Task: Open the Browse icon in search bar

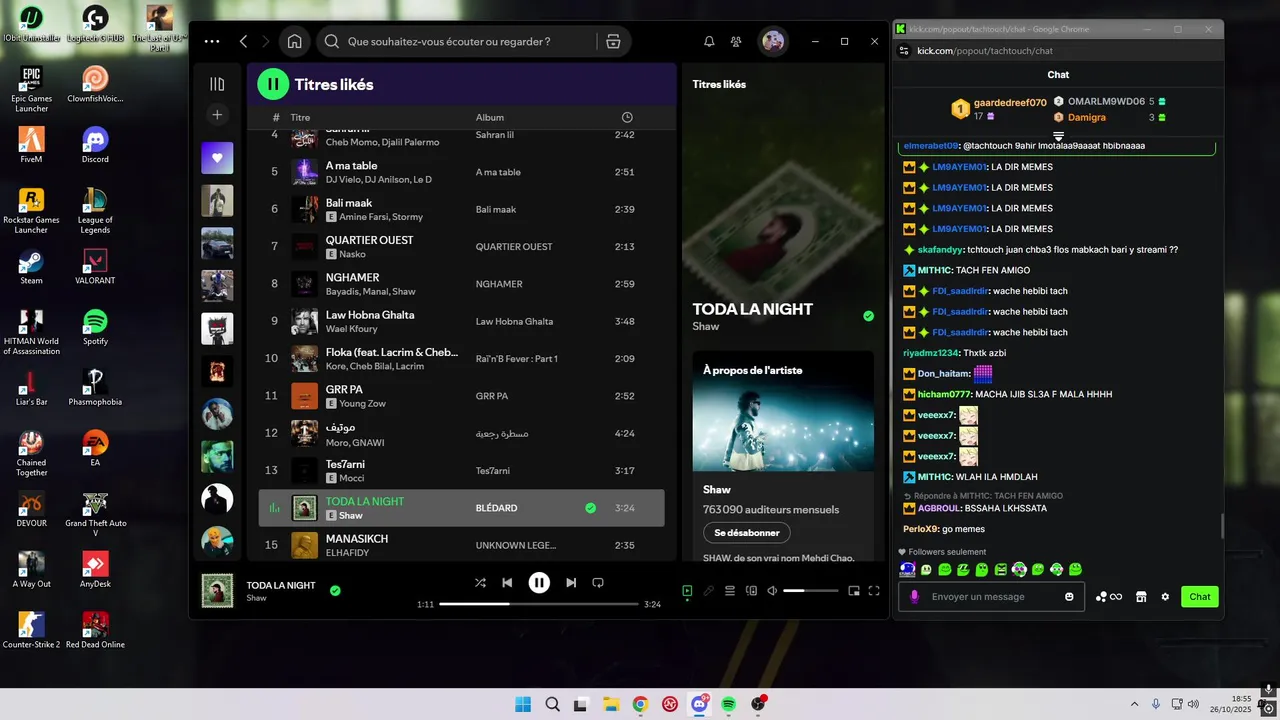Action: coord(613,42)
